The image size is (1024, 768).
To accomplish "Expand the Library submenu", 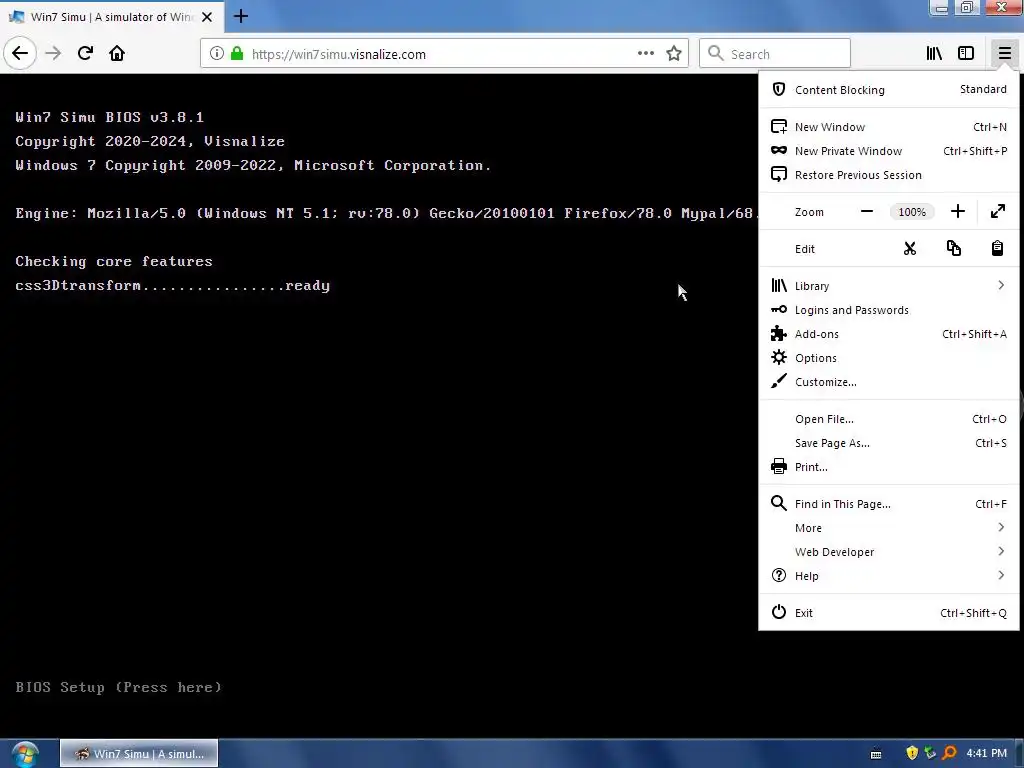I will pos(888,286).
